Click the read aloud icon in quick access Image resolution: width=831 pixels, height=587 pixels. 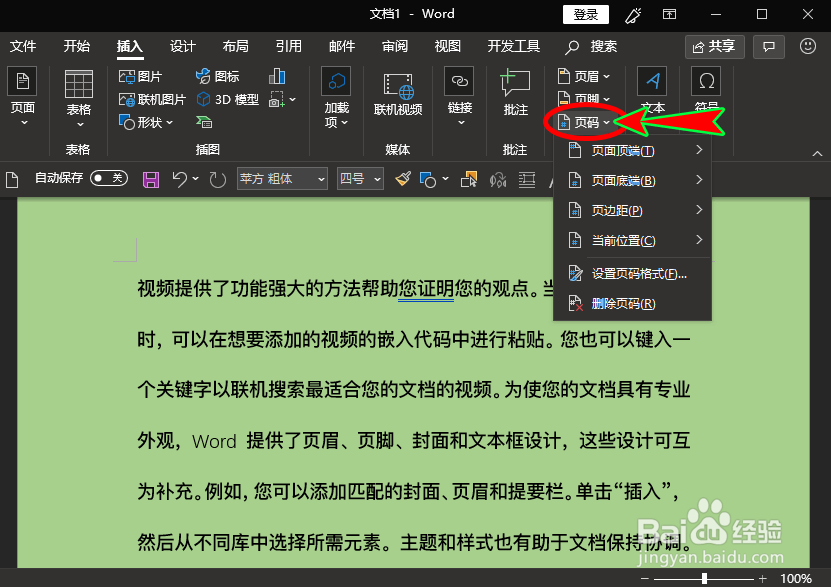point(498,180)
